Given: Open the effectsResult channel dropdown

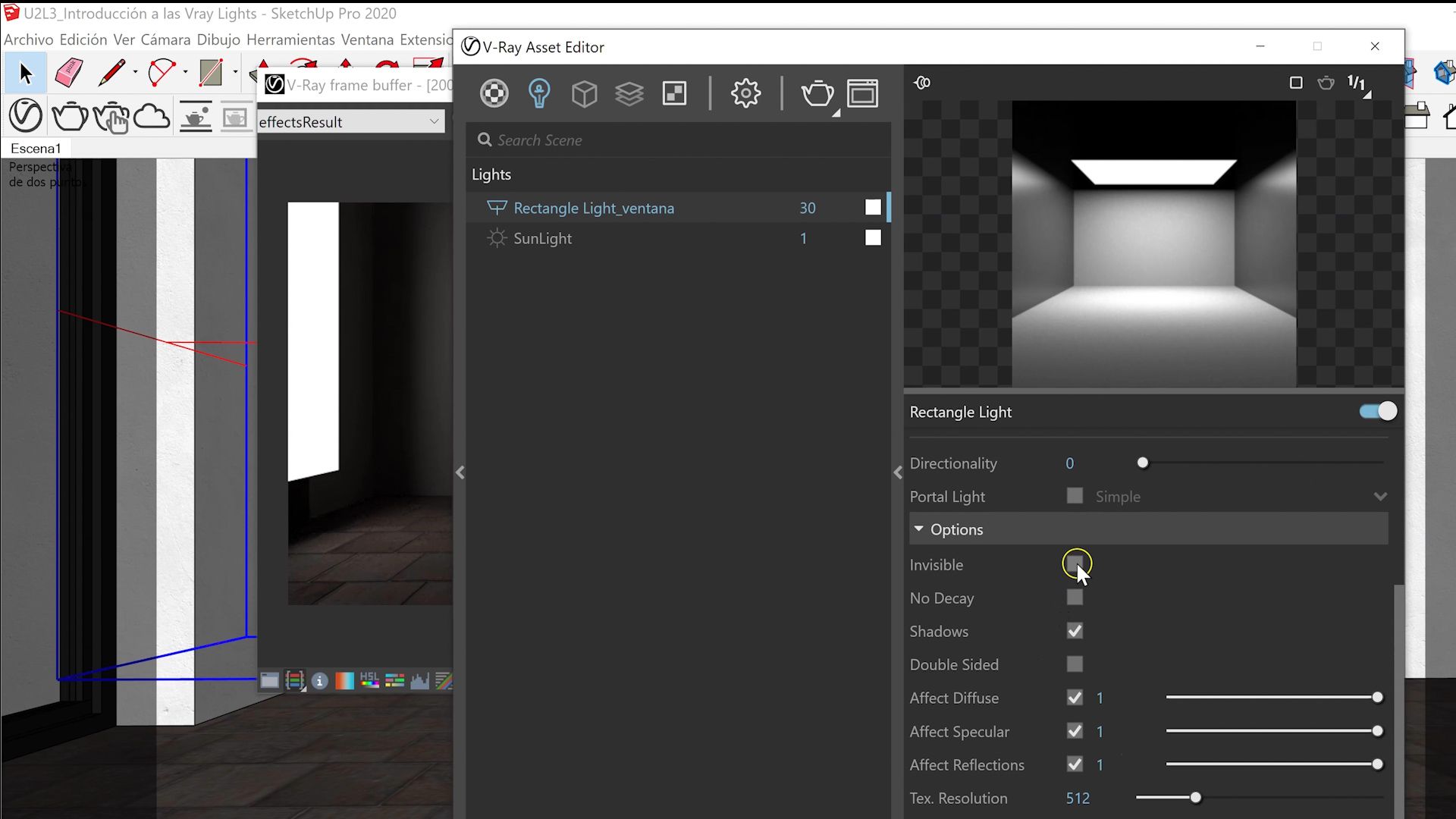Looking at the screenshot, I should pyautogui.click(x=433, y=121).
